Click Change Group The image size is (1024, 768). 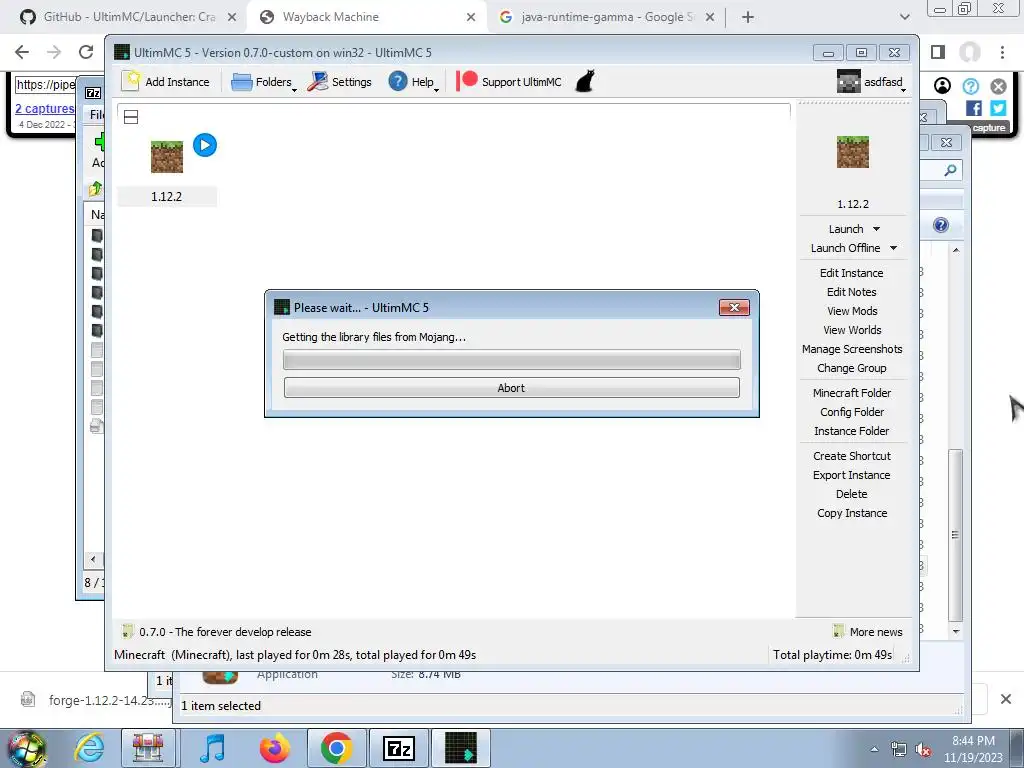[852, 368]
